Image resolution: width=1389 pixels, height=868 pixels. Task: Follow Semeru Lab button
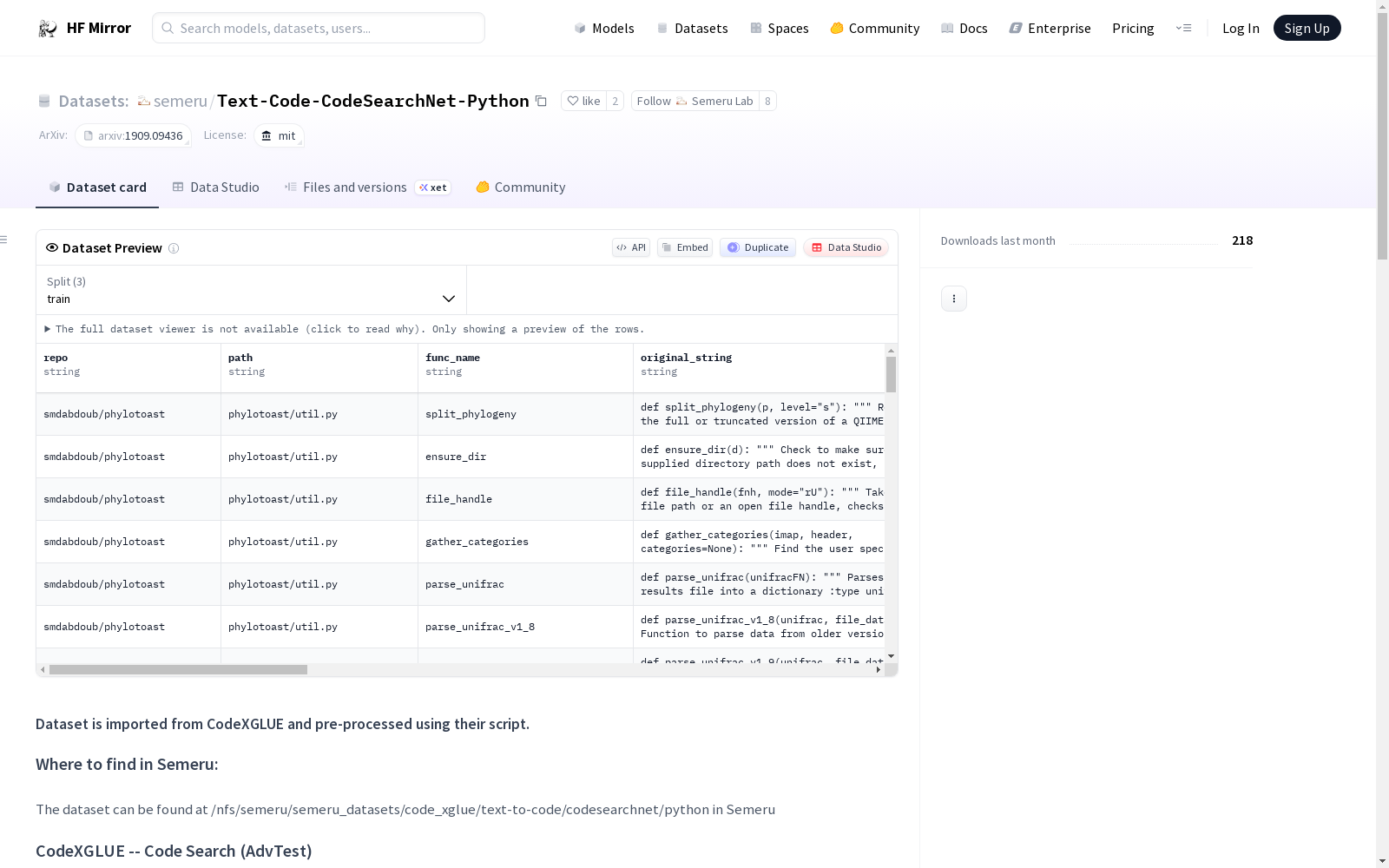(694, 101)
